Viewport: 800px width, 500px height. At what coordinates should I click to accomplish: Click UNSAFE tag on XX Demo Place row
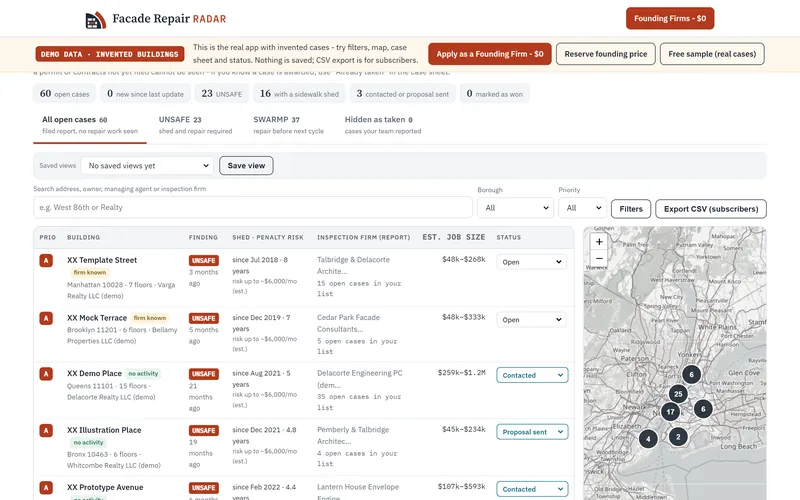[204, 374]
